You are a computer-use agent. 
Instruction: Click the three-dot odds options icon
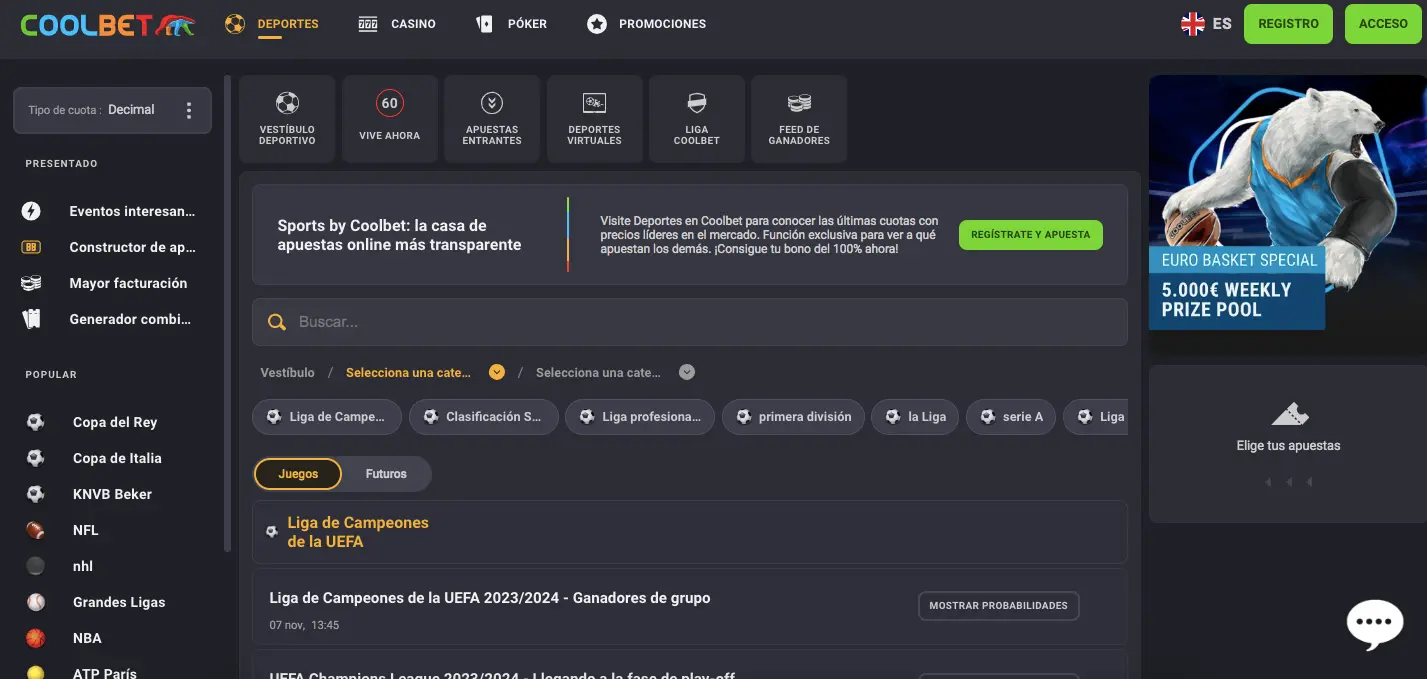189,110
